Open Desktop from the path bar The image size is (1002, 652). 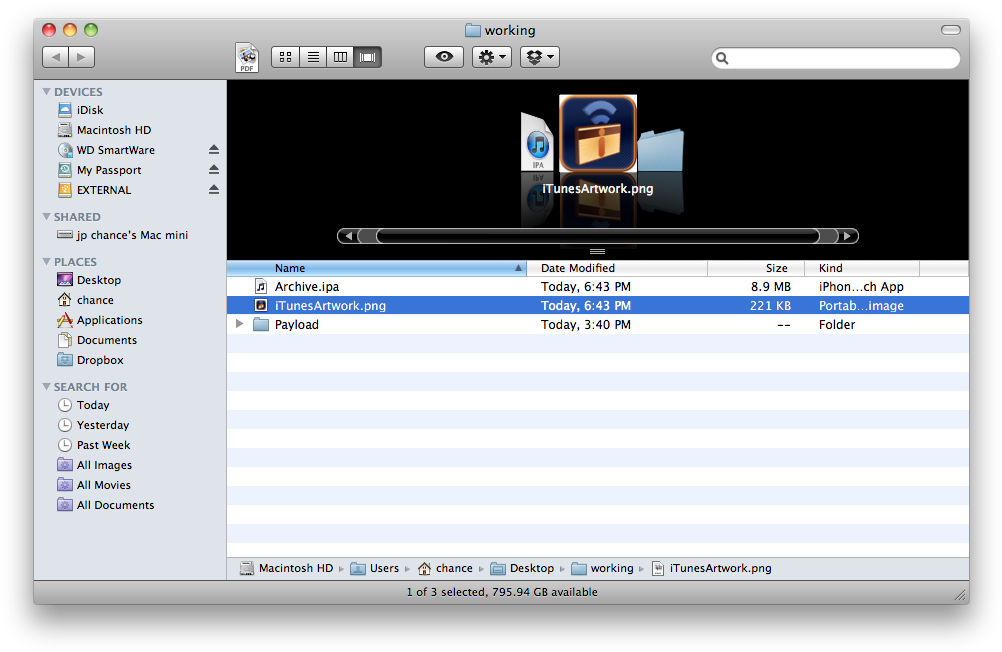tap(532, 568)
